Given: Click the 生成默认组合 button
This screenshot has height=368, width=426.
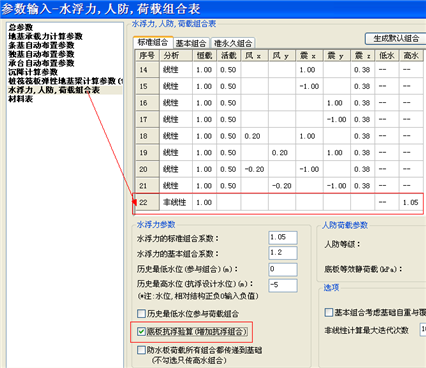Looking at the screenshot, I should point(395,39).
